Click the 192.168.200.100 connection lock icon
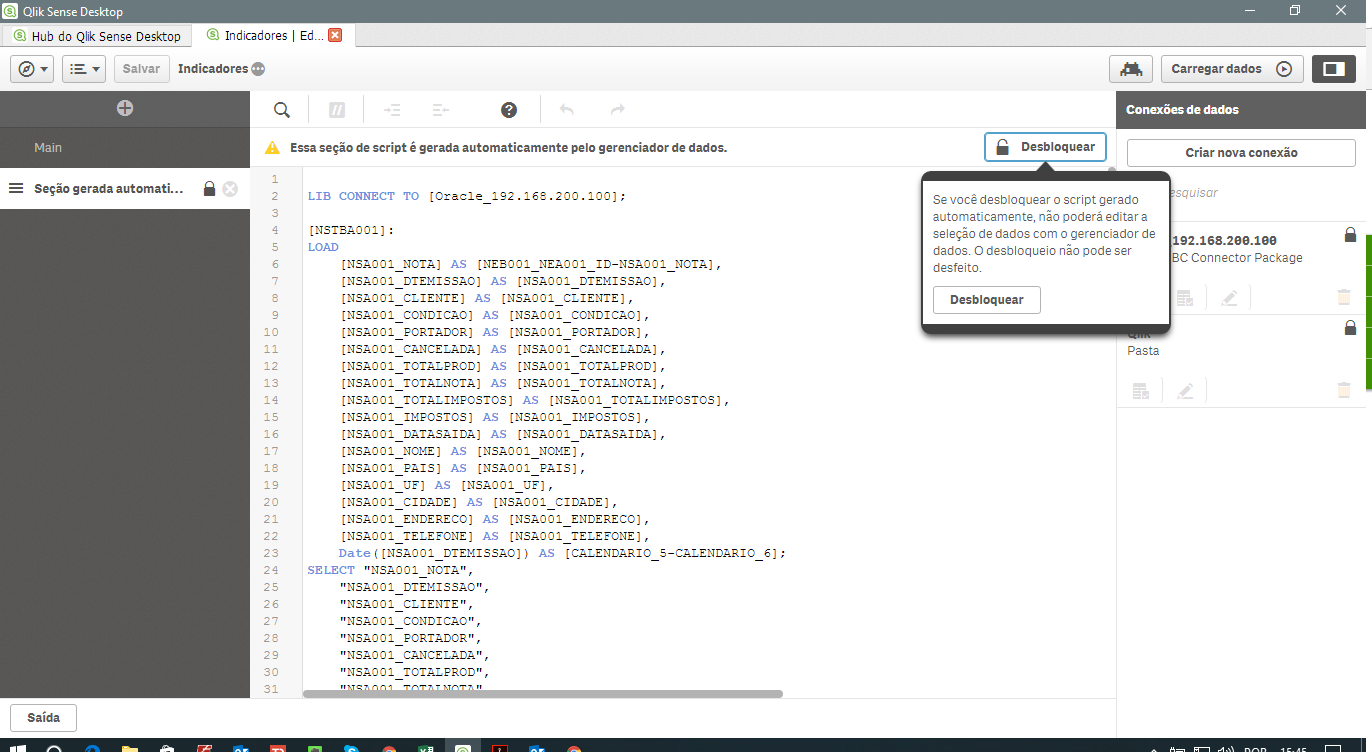 click(x=1350, y=235)
